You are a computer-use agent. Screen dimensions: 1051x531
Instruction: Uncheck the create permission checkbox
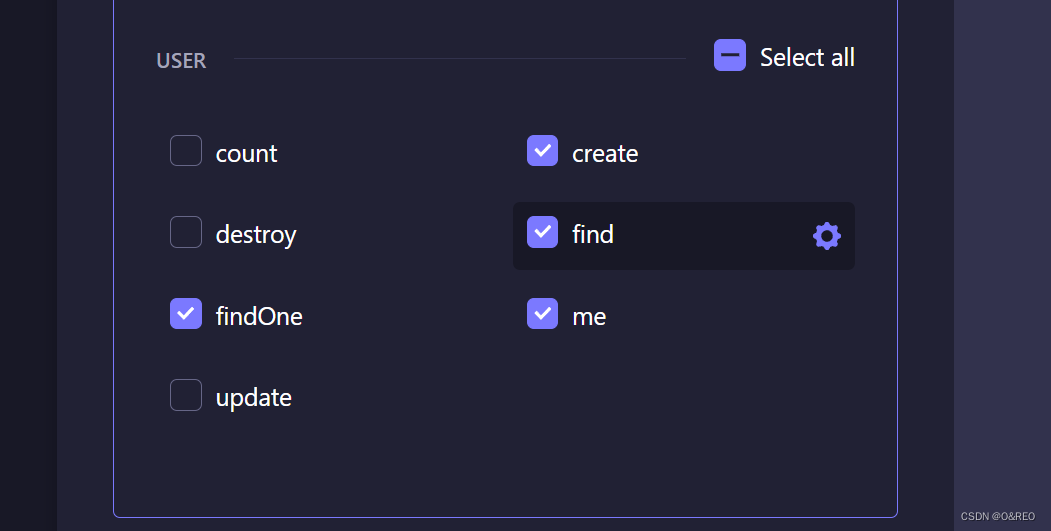[542, 151]
